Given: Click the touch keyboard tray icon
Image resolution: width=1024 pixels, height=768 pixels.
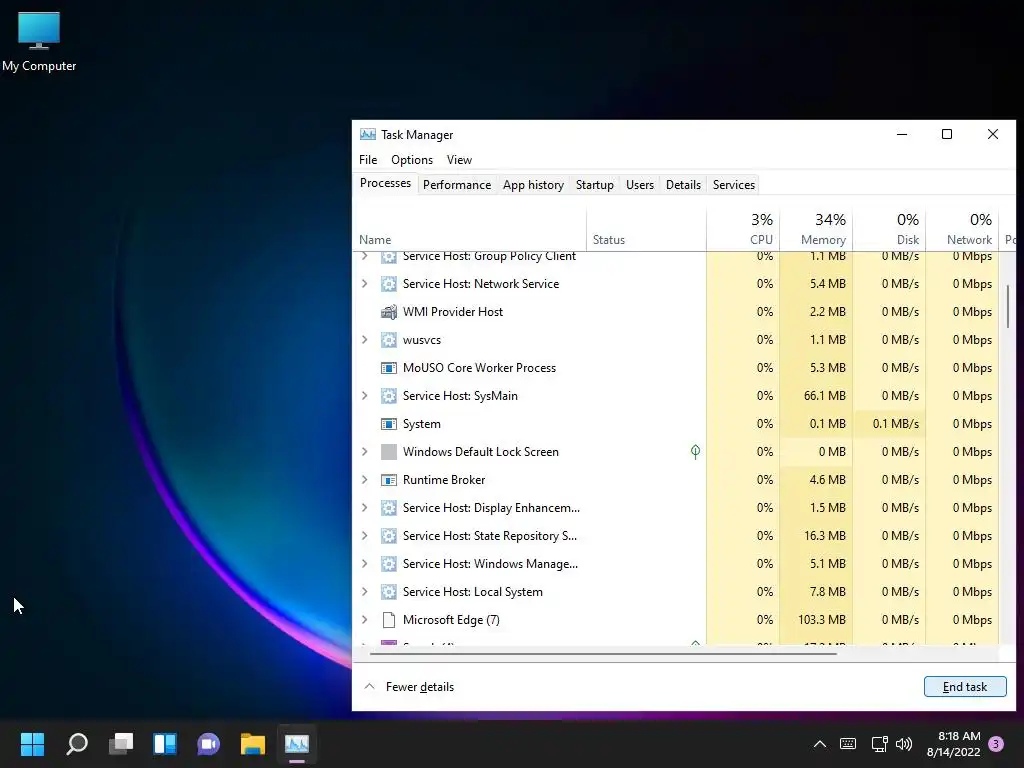Looking at the screenshot, I should (x=848, y=743).
